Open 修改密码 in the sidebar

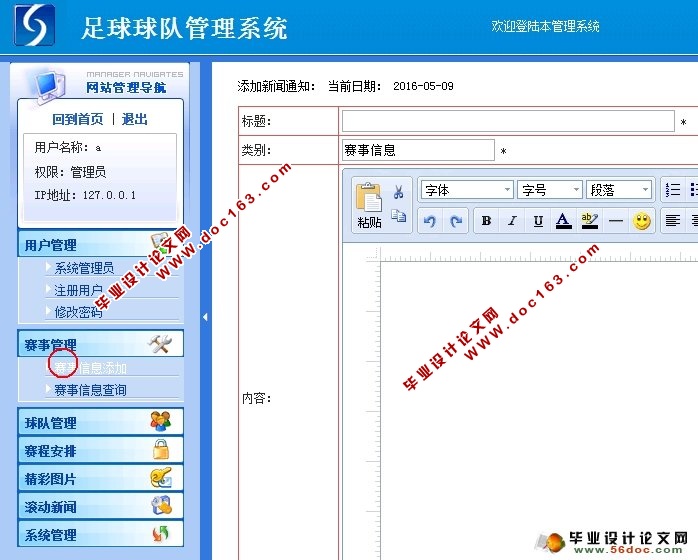[78, 312]
